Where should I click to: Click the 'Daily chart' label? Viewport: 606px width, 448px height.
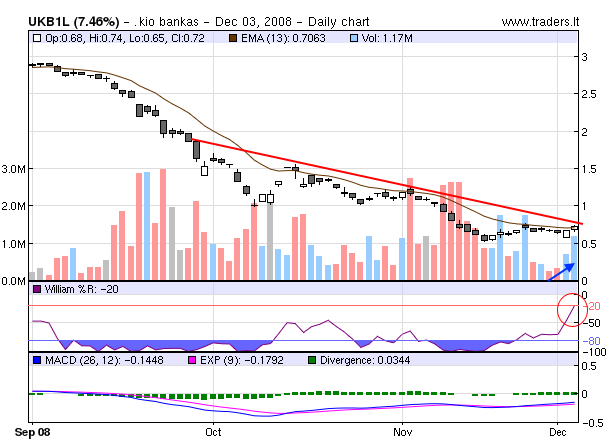tap(339, 22)
